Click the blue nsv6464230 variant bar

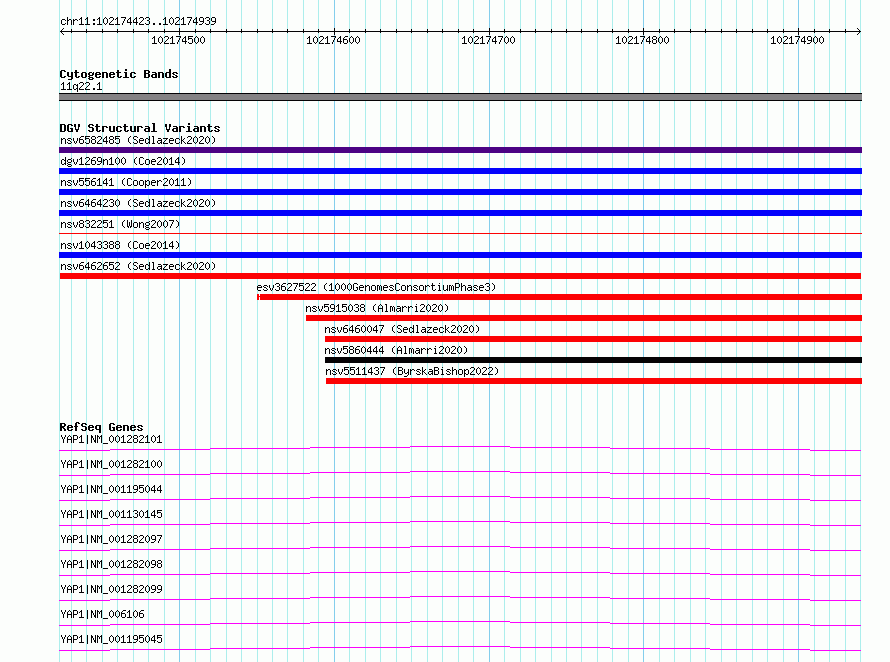pos(460,213)
